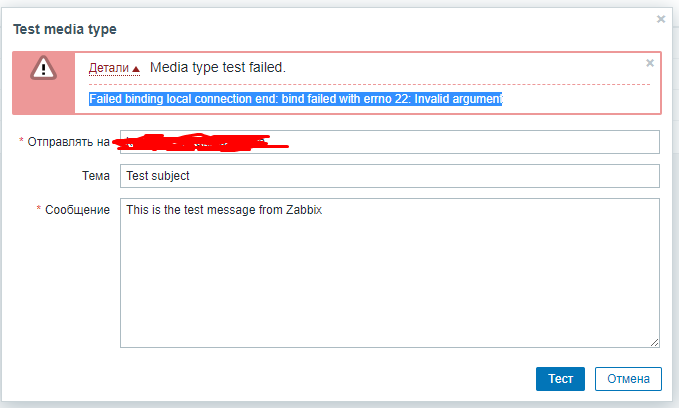Focus the Тема field with Test subject

click(x=390, y=176)
